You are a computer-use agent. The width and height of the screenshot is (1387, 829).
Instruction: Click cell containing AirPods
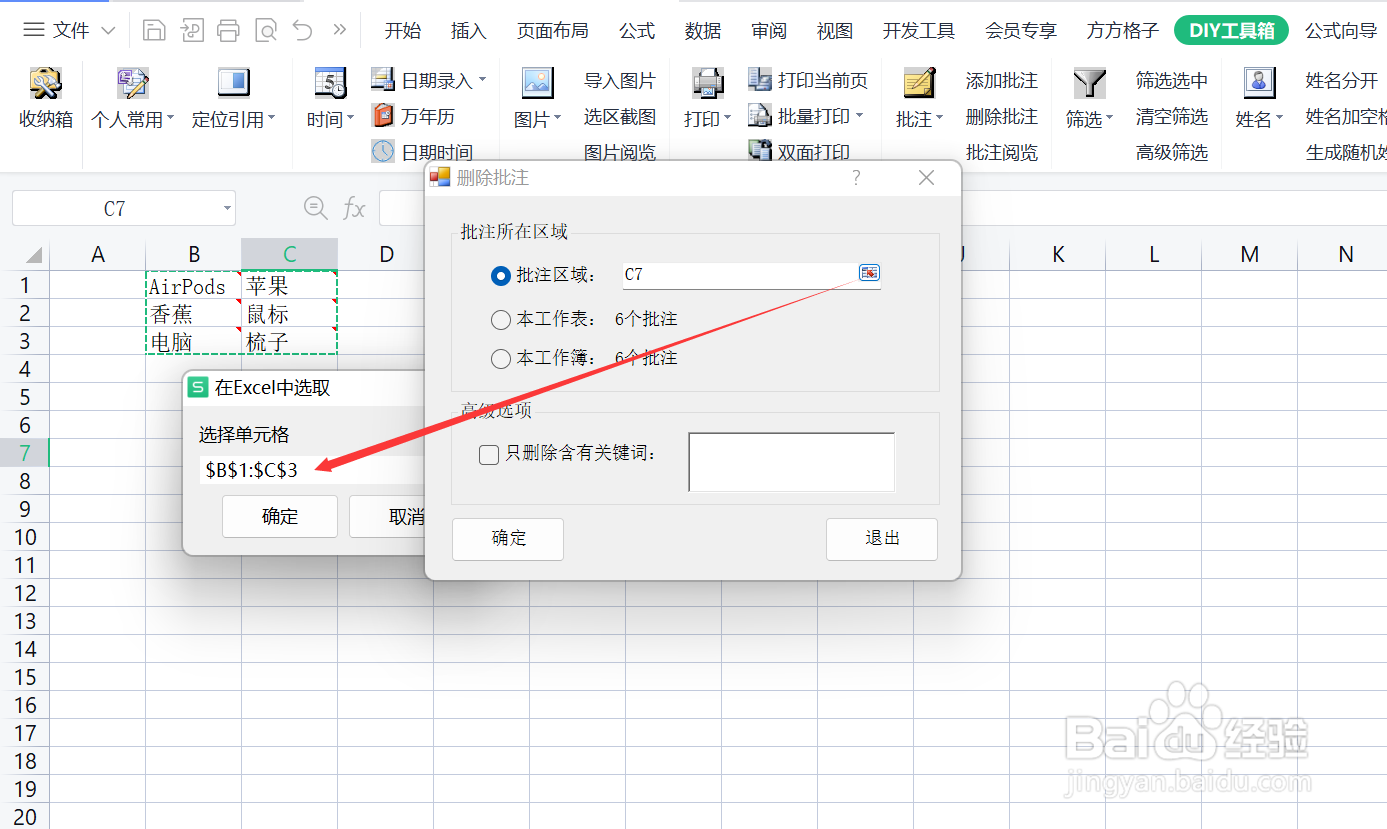point(194,286)
